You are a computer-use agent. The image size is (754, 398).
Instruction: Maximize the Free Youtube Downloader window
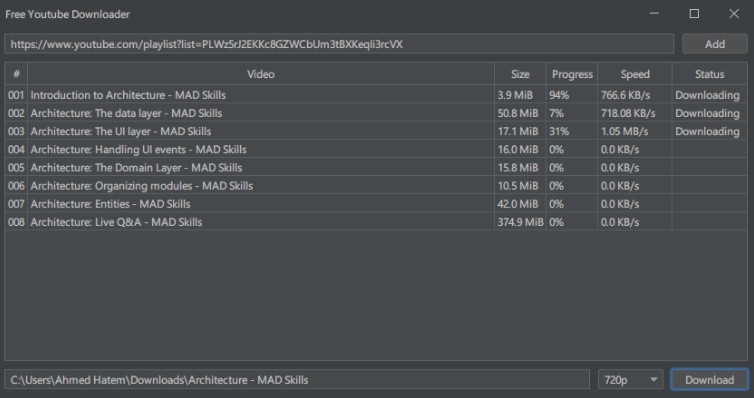694,14
